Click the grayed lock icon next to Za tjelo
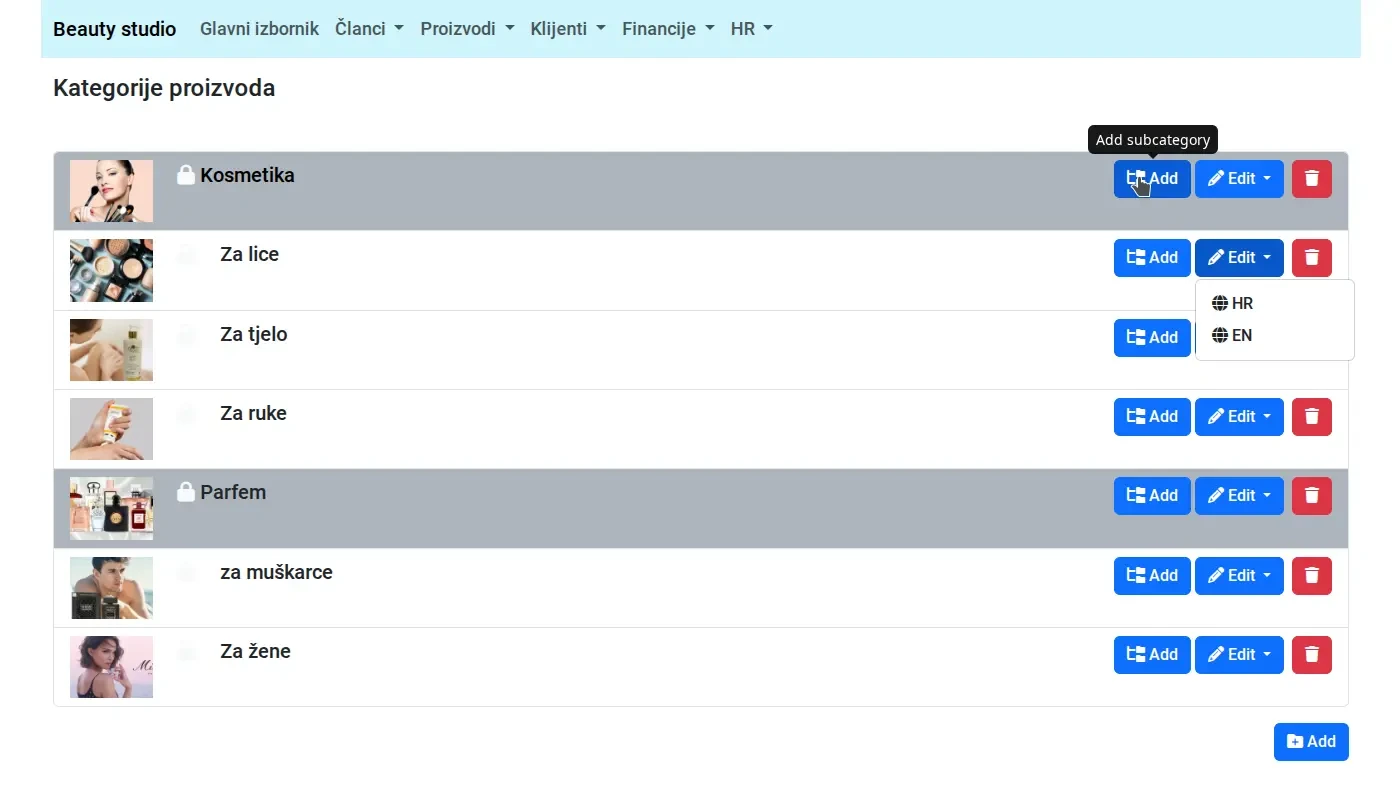 (x=186, y=335)
